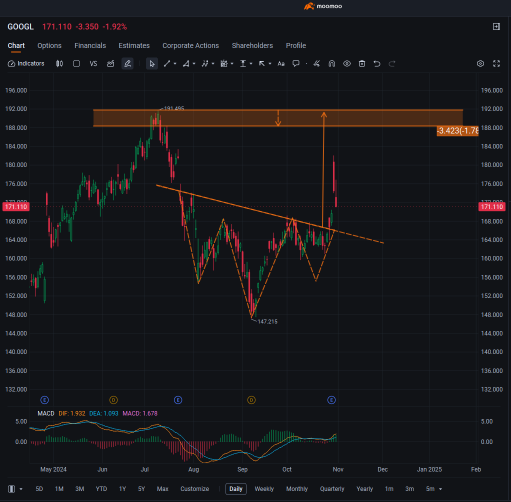Click the dividend D marker near Sep

[251, 400]
